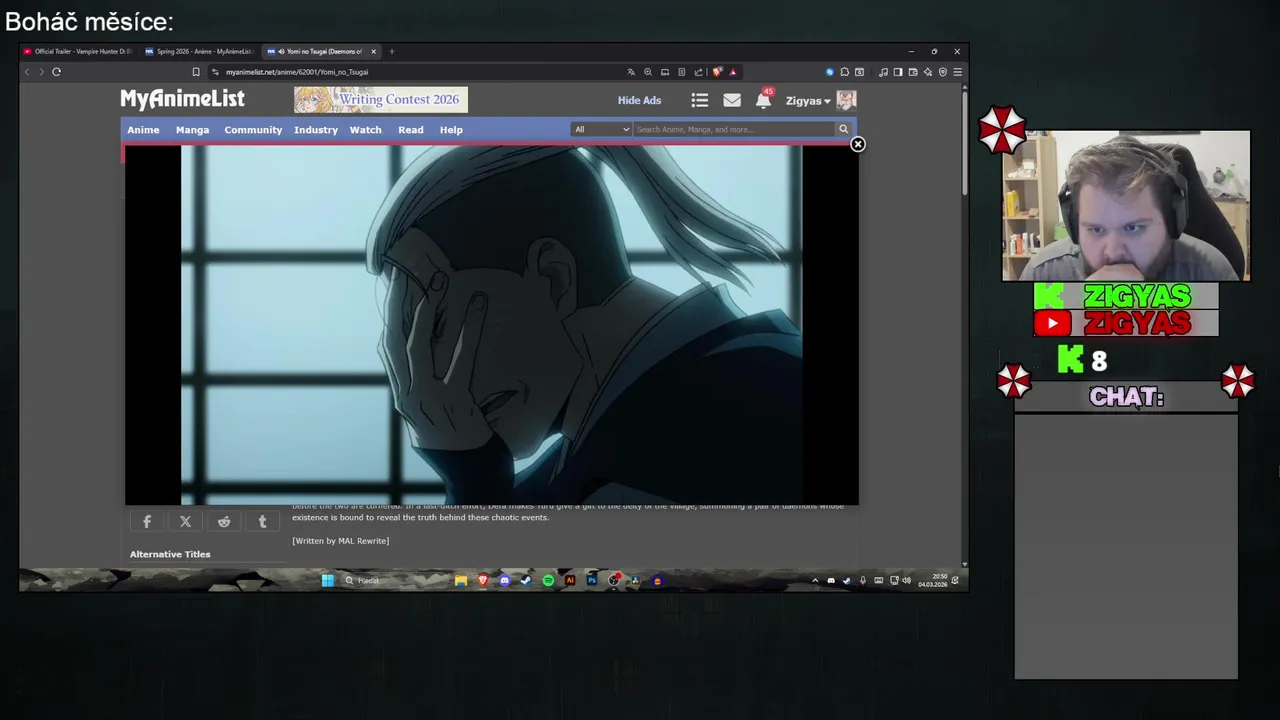Click the Brave Rewards triangle icon

point(733,72)
